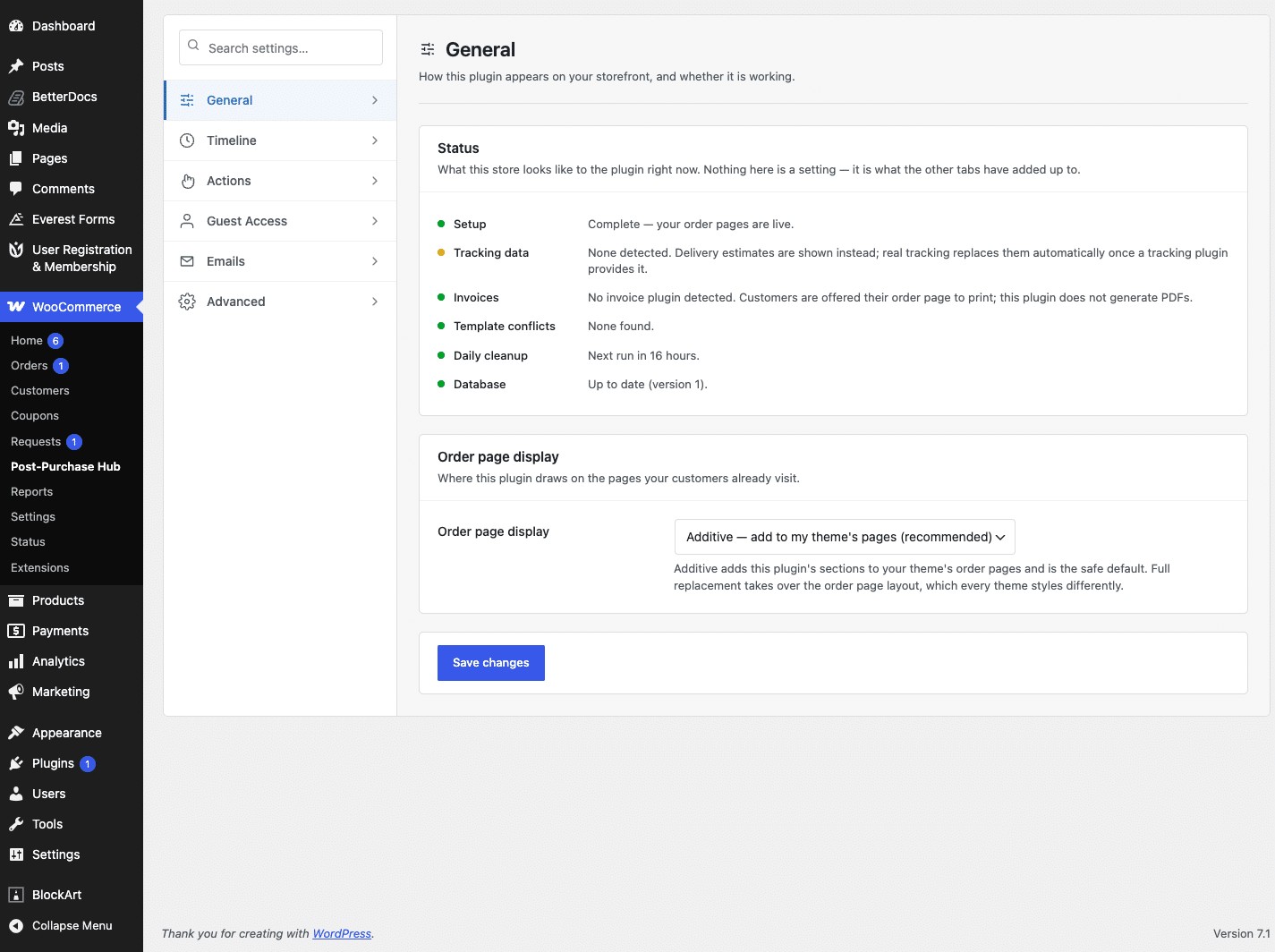Click the Media icon in sidebar
Screen dimensions: 1275x952
click(x=16, y=128)
